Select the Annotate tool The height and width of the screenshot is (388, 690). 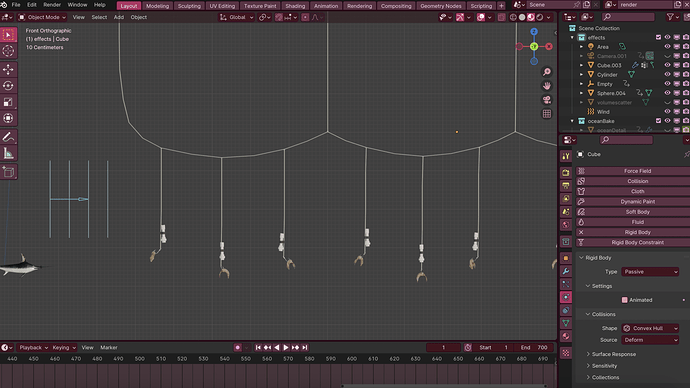[8, 137]
